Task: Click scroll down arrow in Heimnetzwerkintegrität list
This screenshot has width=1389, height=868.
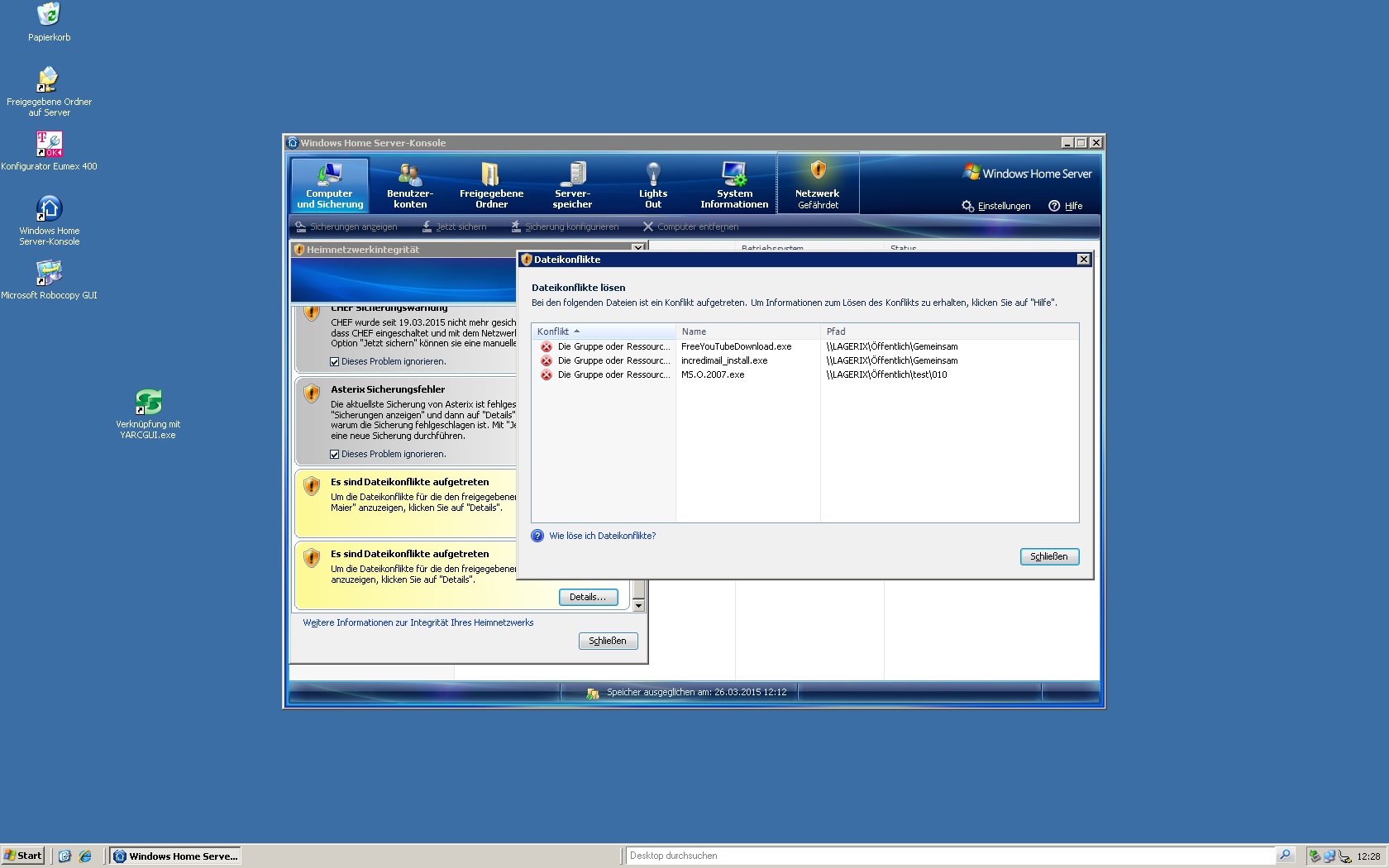Action: 638,606
